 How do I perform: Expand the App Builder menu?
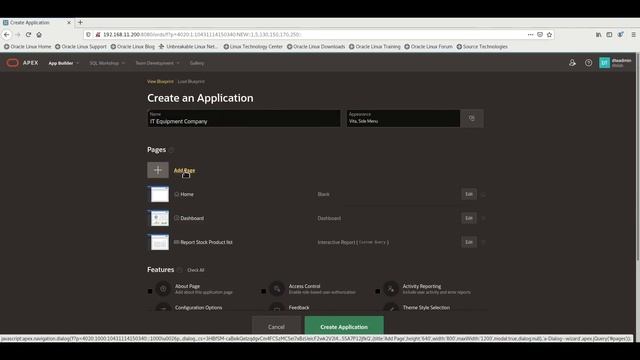point(64,63)
